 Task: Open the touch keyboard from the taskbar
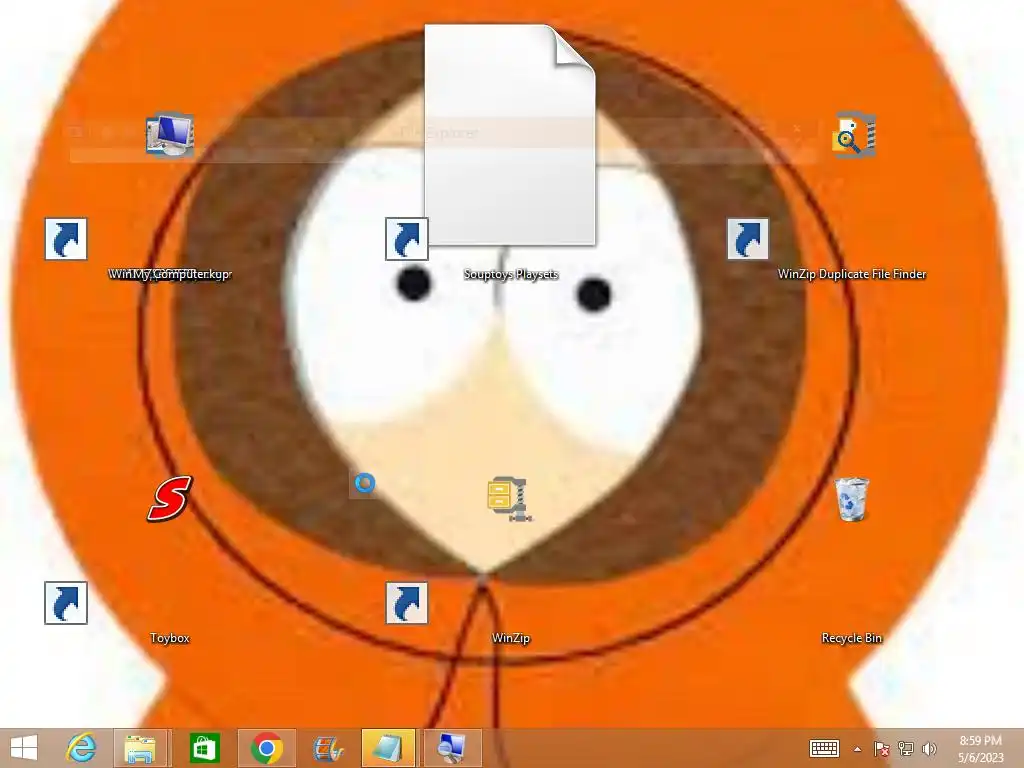[x=824, y=748]
